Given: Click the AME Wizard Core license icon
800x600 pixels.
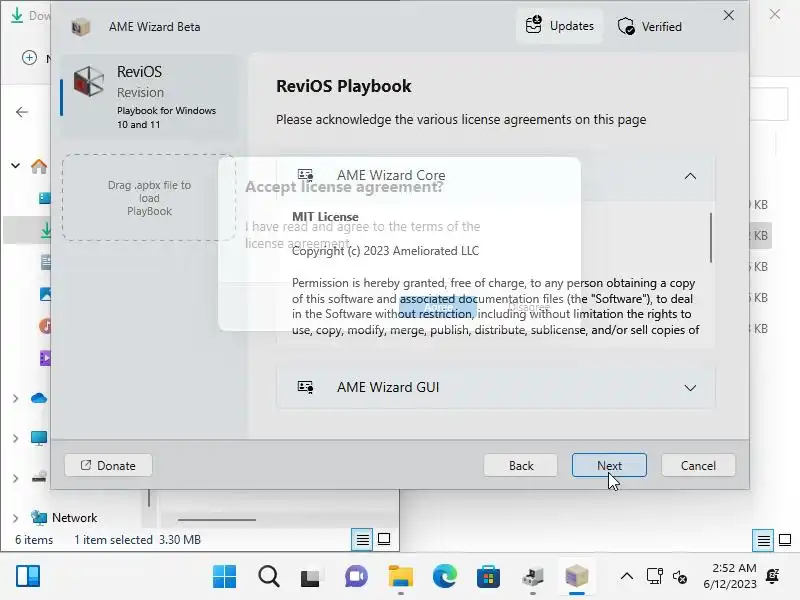Looking at the screenshot, I should [305, 175].
